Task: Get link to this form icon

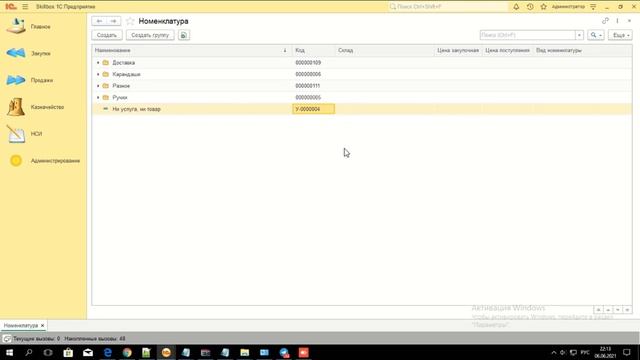Action: click(605, 21)
